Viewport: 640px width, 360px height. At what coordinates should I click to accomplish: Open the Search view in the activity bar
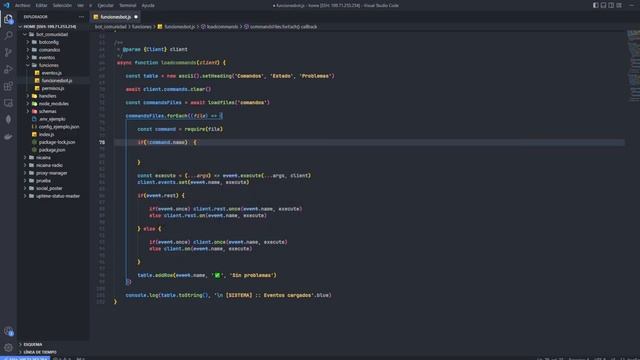8,36
